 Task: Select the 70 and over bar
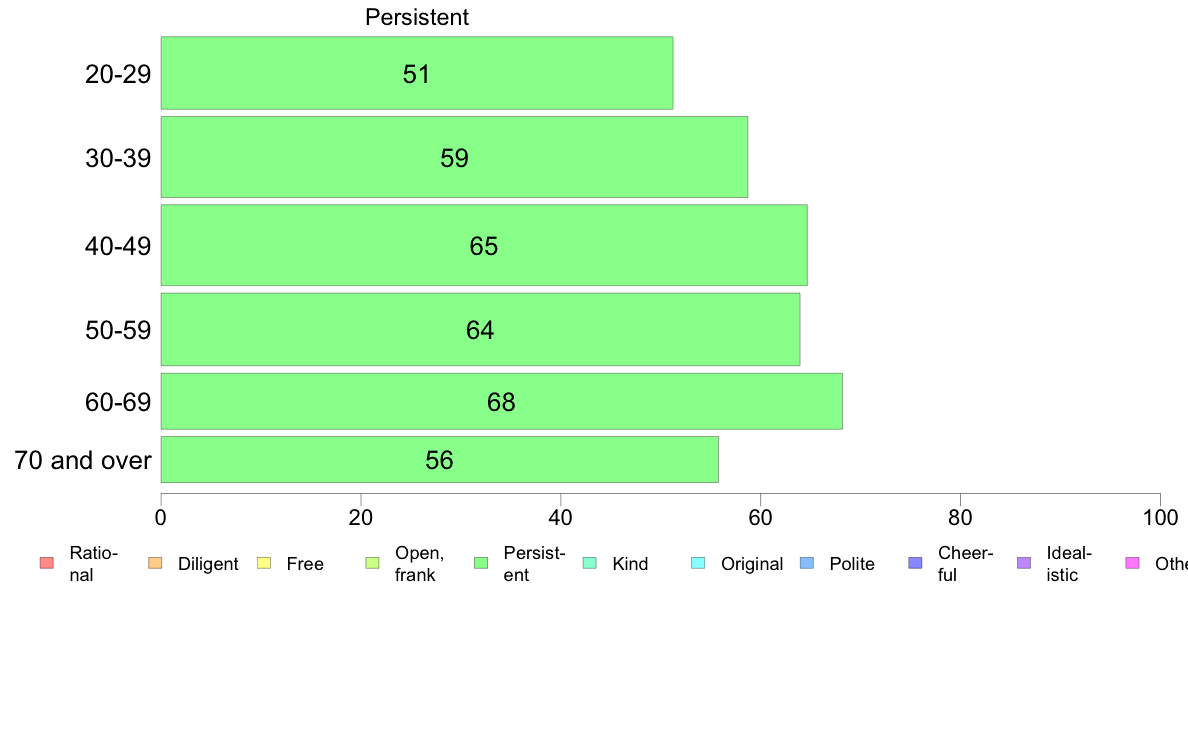pyautogui.click(x=439, y=459)
